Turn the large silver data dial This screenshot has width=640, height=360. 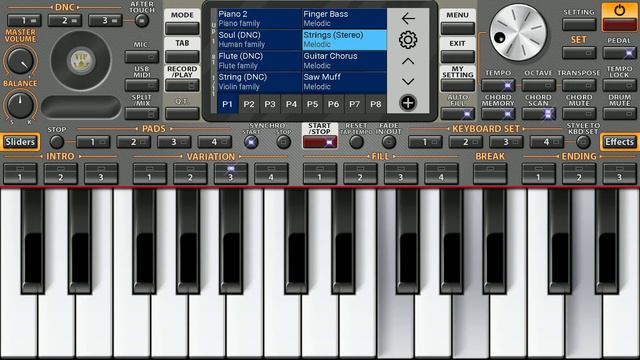(518, 33)
